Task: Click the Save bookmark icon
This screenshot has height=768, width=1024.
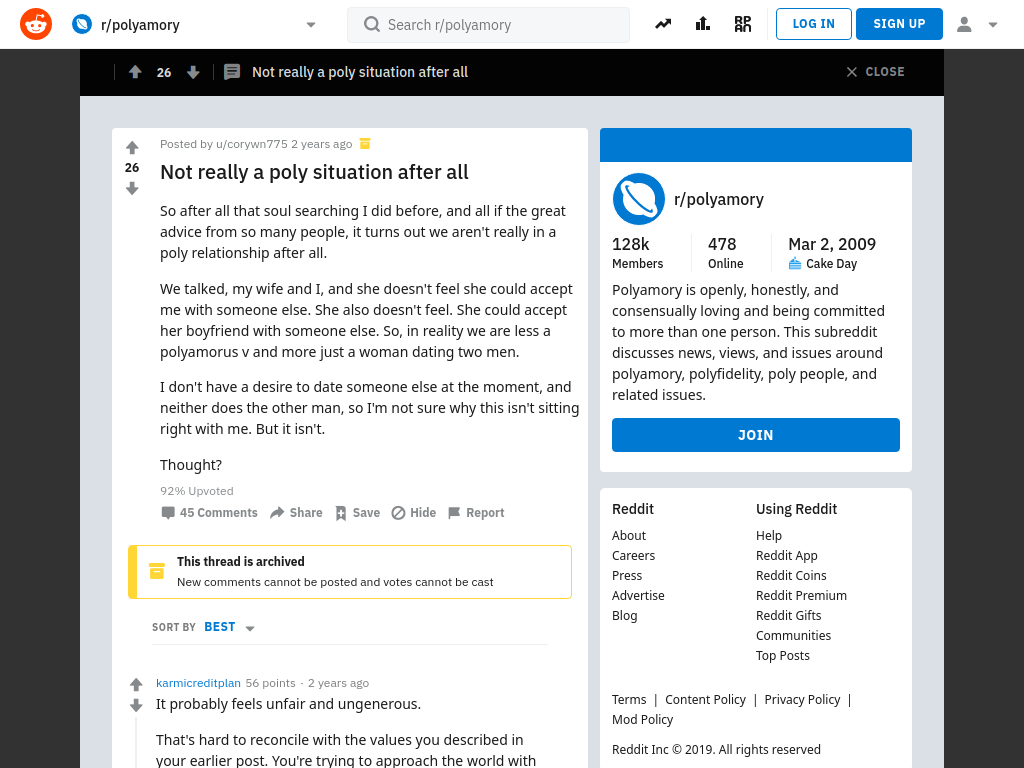Action: click(x=341, y=513)
